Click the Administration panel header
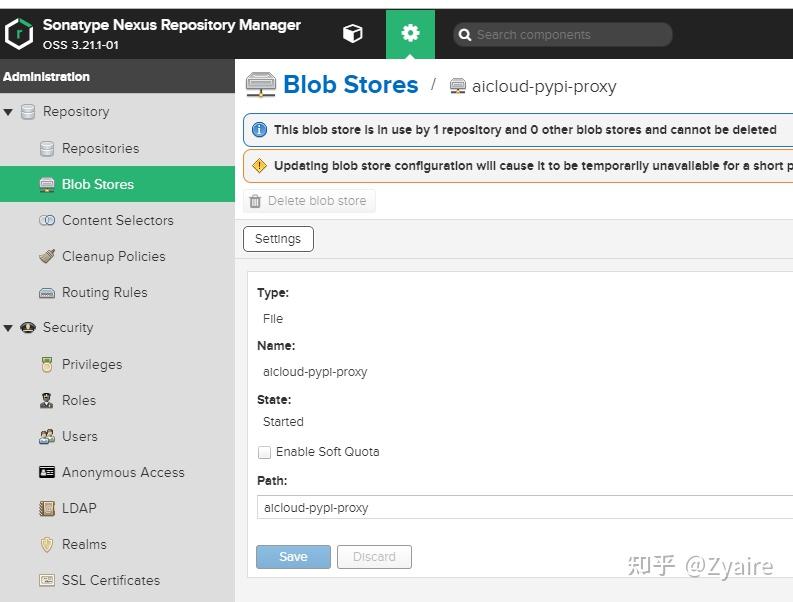Image resolution: width=793 pixels, height=602 pixels. click(x=117, y=76)
